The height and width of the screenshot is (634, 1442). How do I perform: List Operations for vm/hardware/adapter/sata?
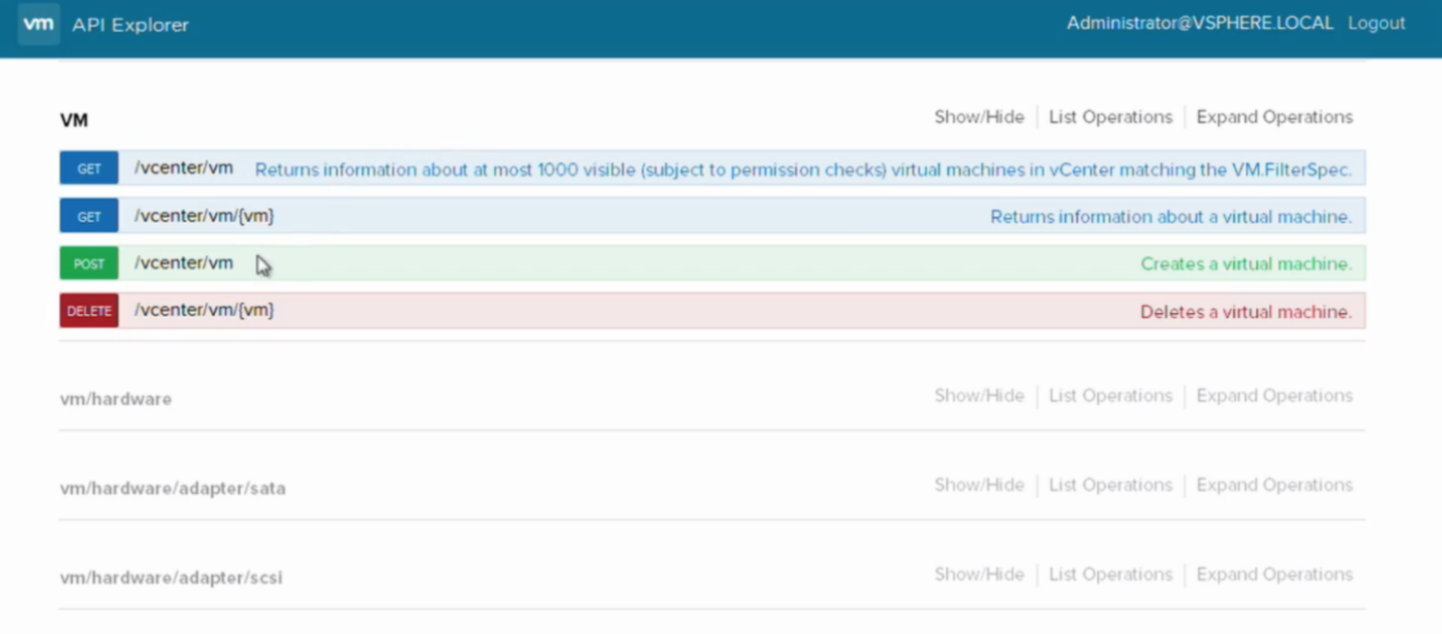pyautogui.click(x=1110, y=485)
